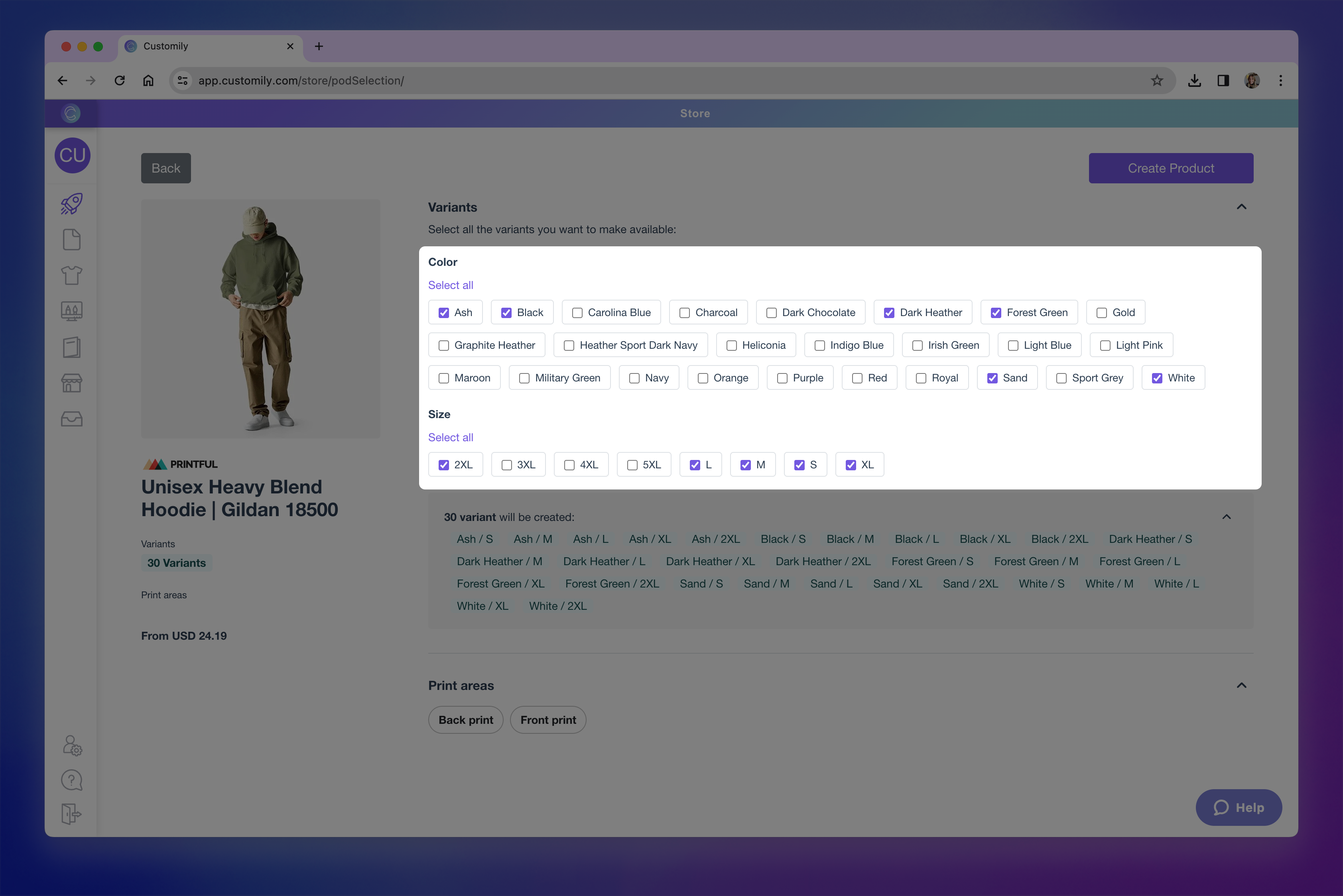Bookmark page with the star icon
Image resolution: width=1343 pixels, height=896 pixels.
1157,81
